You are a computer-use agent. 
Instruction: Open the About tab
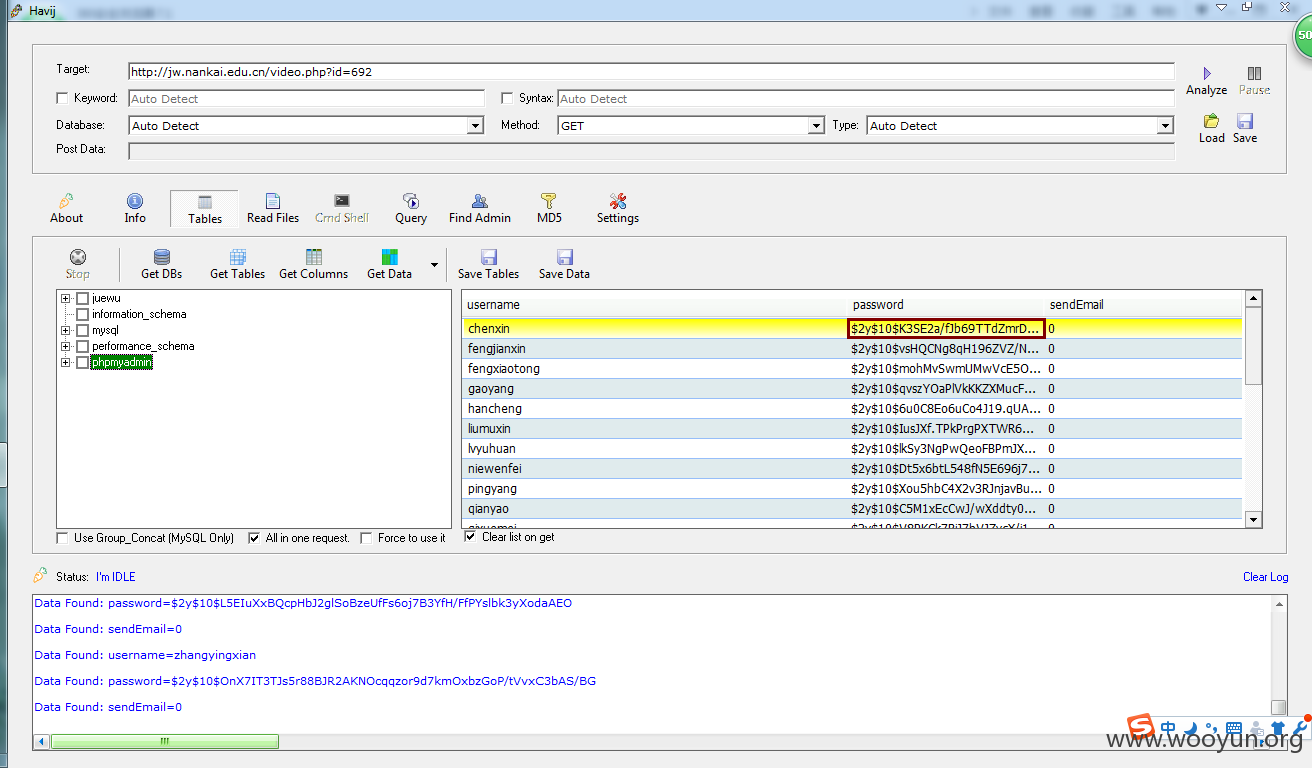67,208
